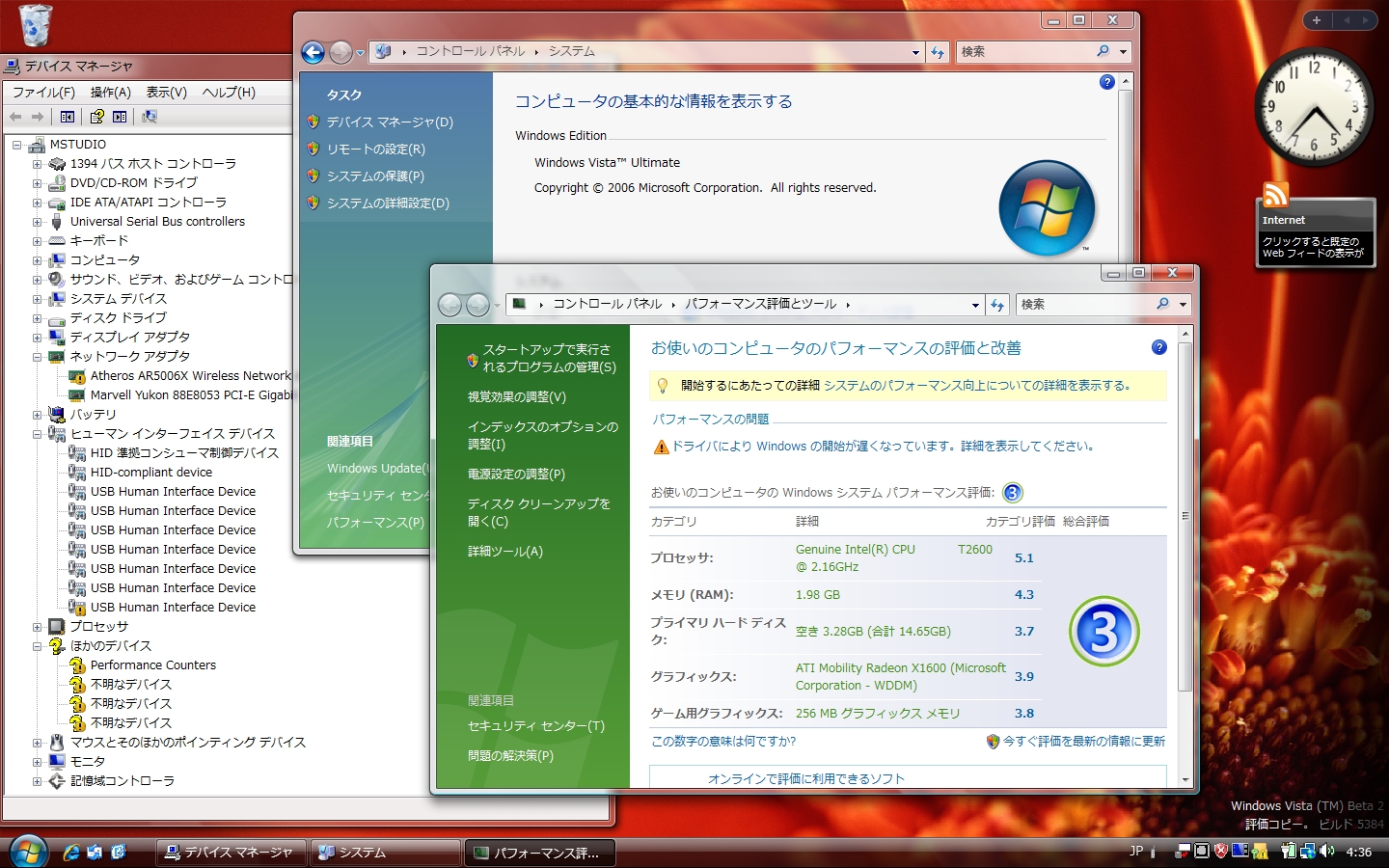Click パフォーマンス評 taskbar button
Screen dimensions: 1389x868
[540, 853]
